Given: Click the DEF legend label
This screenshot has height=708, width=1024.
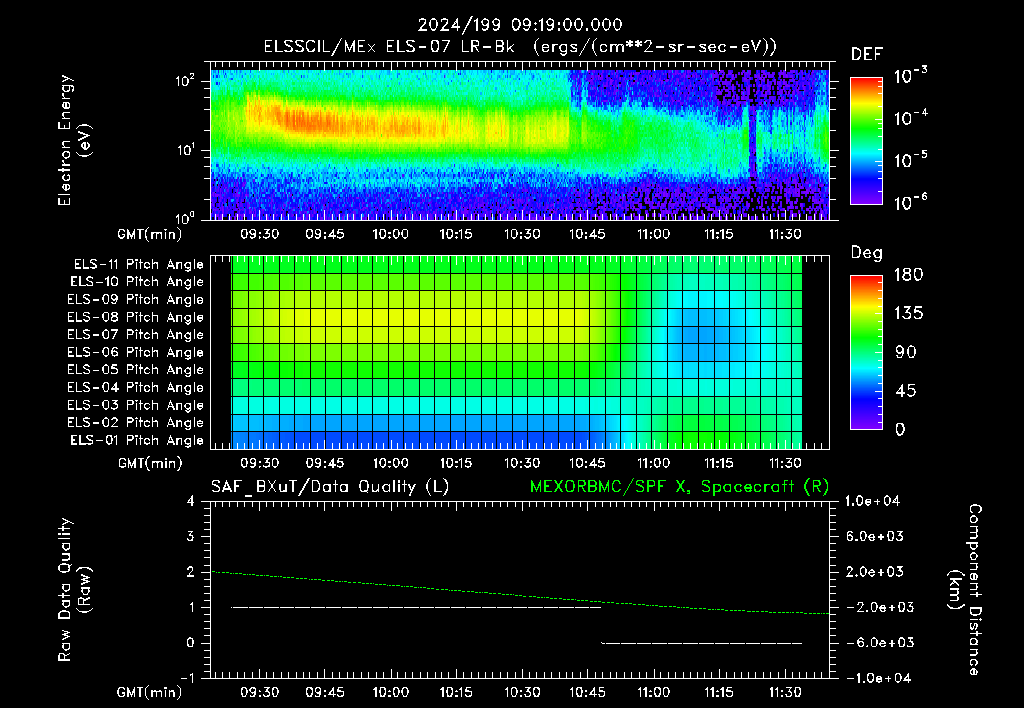Looking at the screenshot, I should tap(867, 55).
